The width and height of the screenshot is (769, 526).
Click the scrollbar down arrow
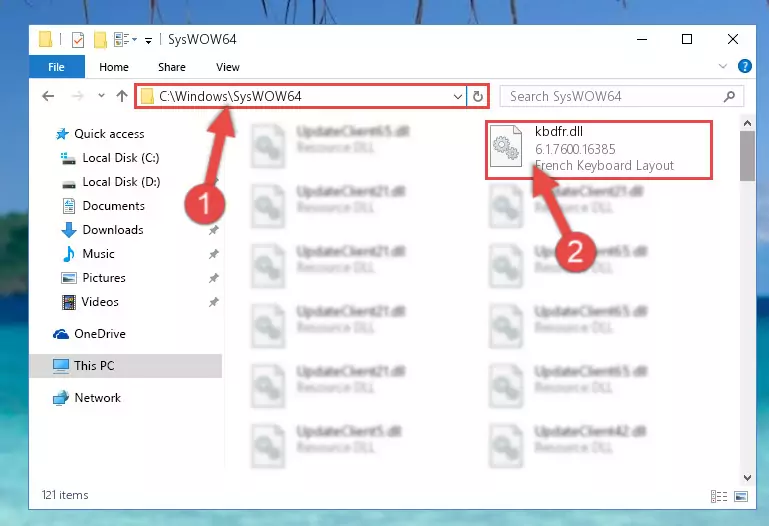click(747, 477)
